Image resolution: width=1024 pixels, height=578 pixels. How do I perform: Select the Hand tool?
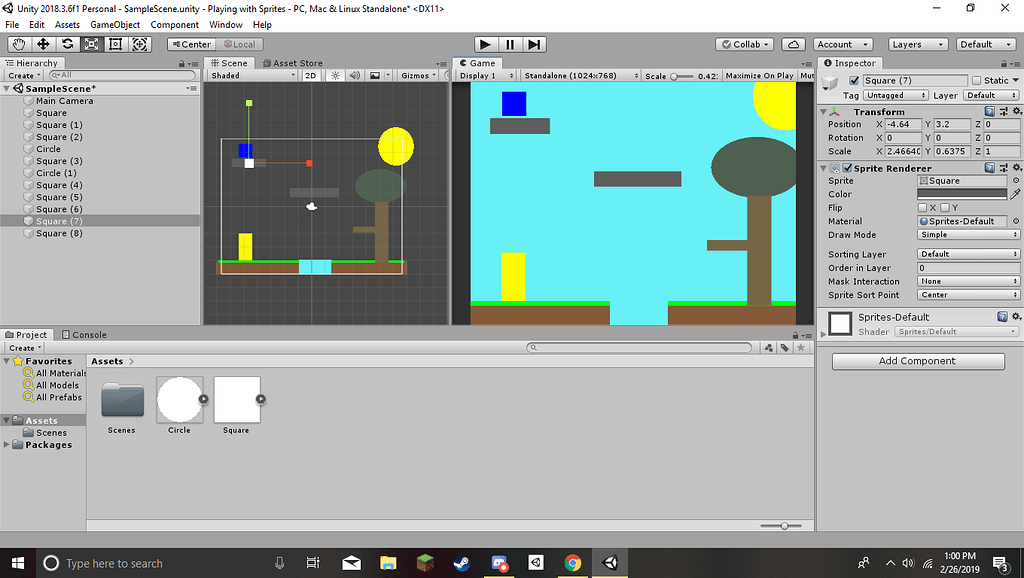click(17, 44)
